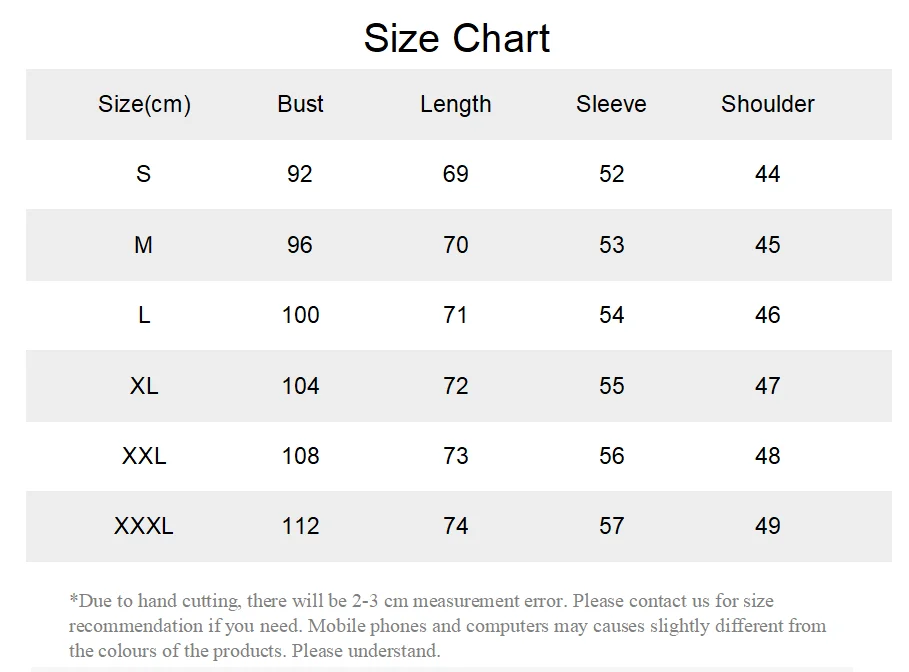909x672 pixels.
Task: Select the Size(cm) column header
Action: point(144,104)
